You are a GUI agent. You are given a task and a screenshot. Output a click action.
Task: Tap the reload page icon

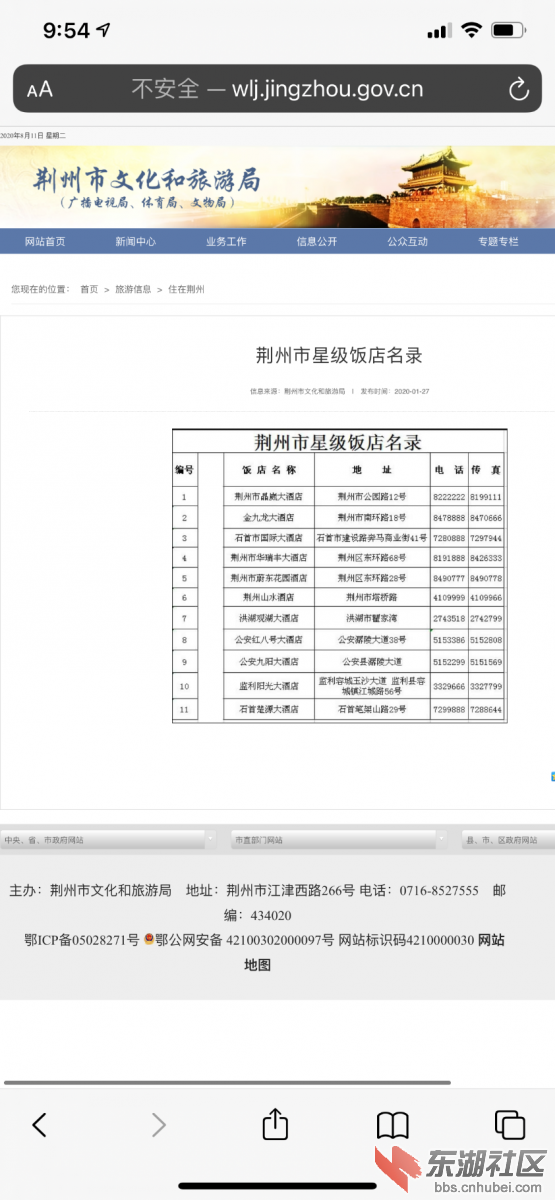point(518,89)
